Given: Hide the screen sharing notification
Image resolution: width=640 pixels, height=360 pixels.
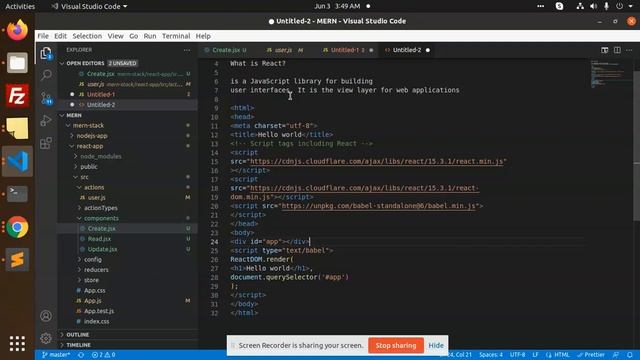Looking at the screenshot, I should (x=436, y=345).
